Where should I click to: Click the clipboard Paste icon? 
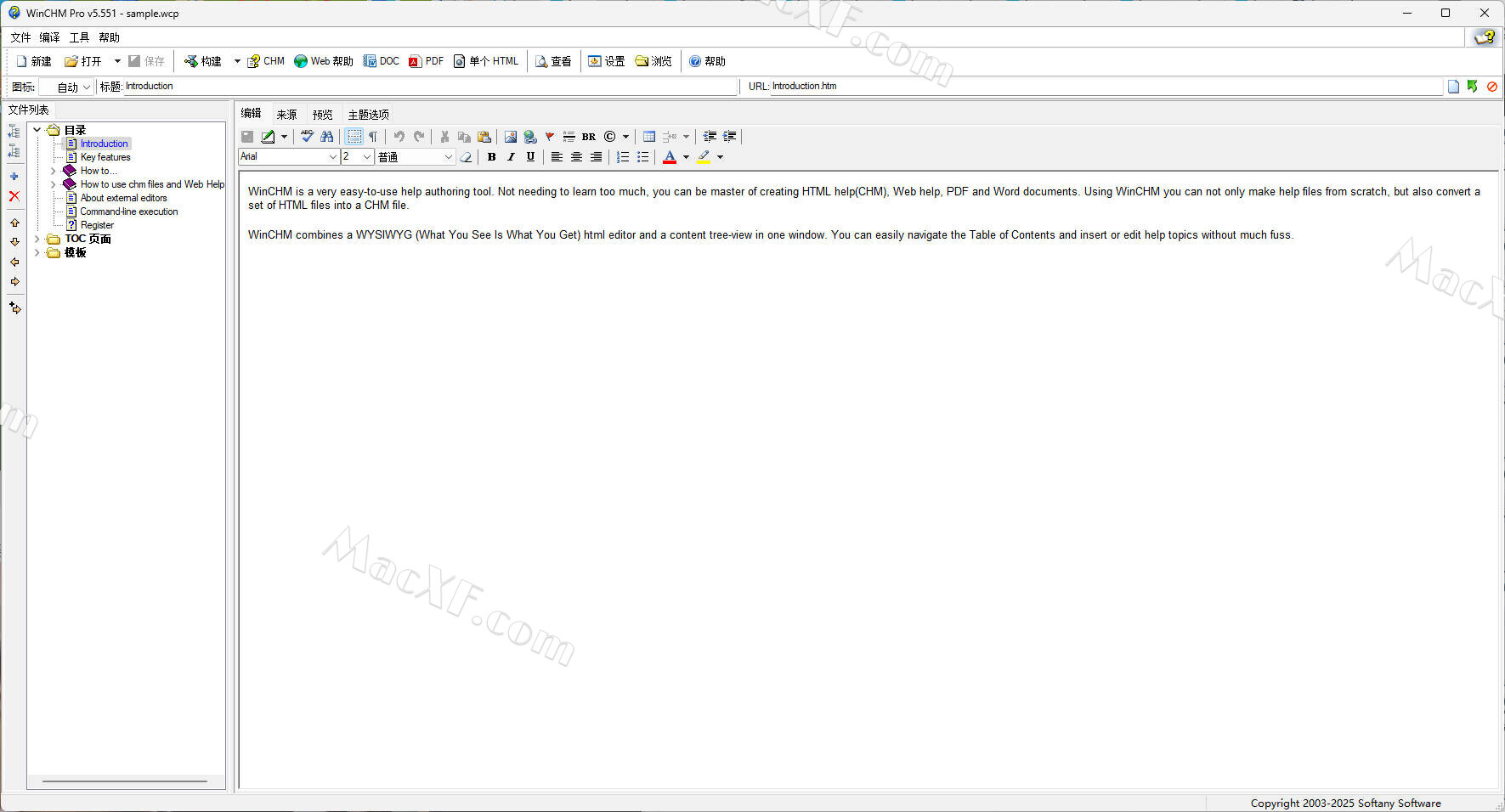pos(484,137)
